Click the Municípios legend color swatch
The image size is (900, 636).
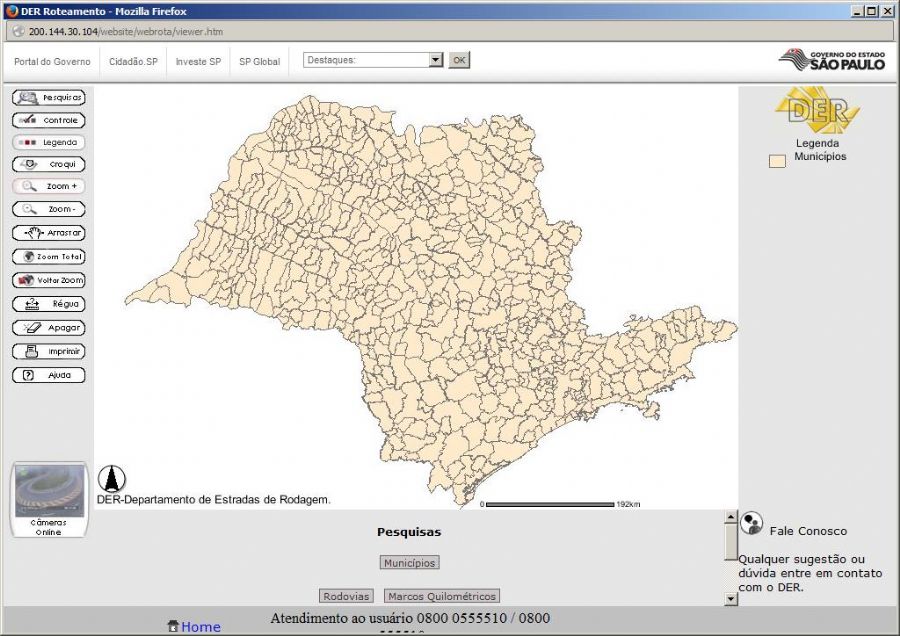coord(777,161)
